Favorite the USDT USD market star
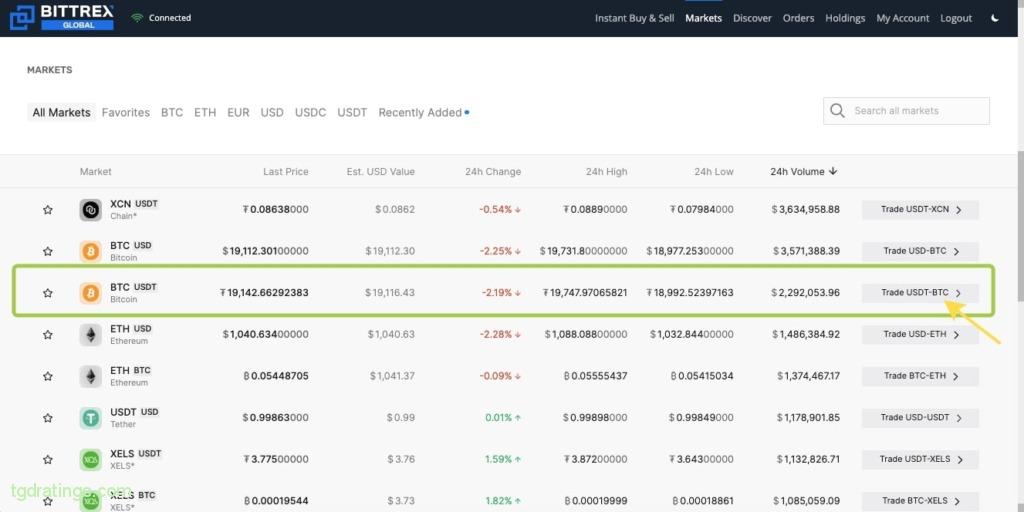 coord(48,418)
